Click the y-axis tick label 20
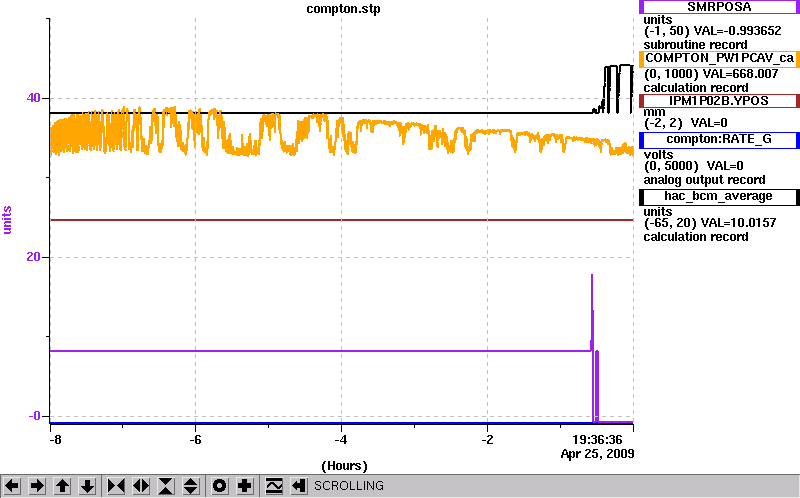 33,257
